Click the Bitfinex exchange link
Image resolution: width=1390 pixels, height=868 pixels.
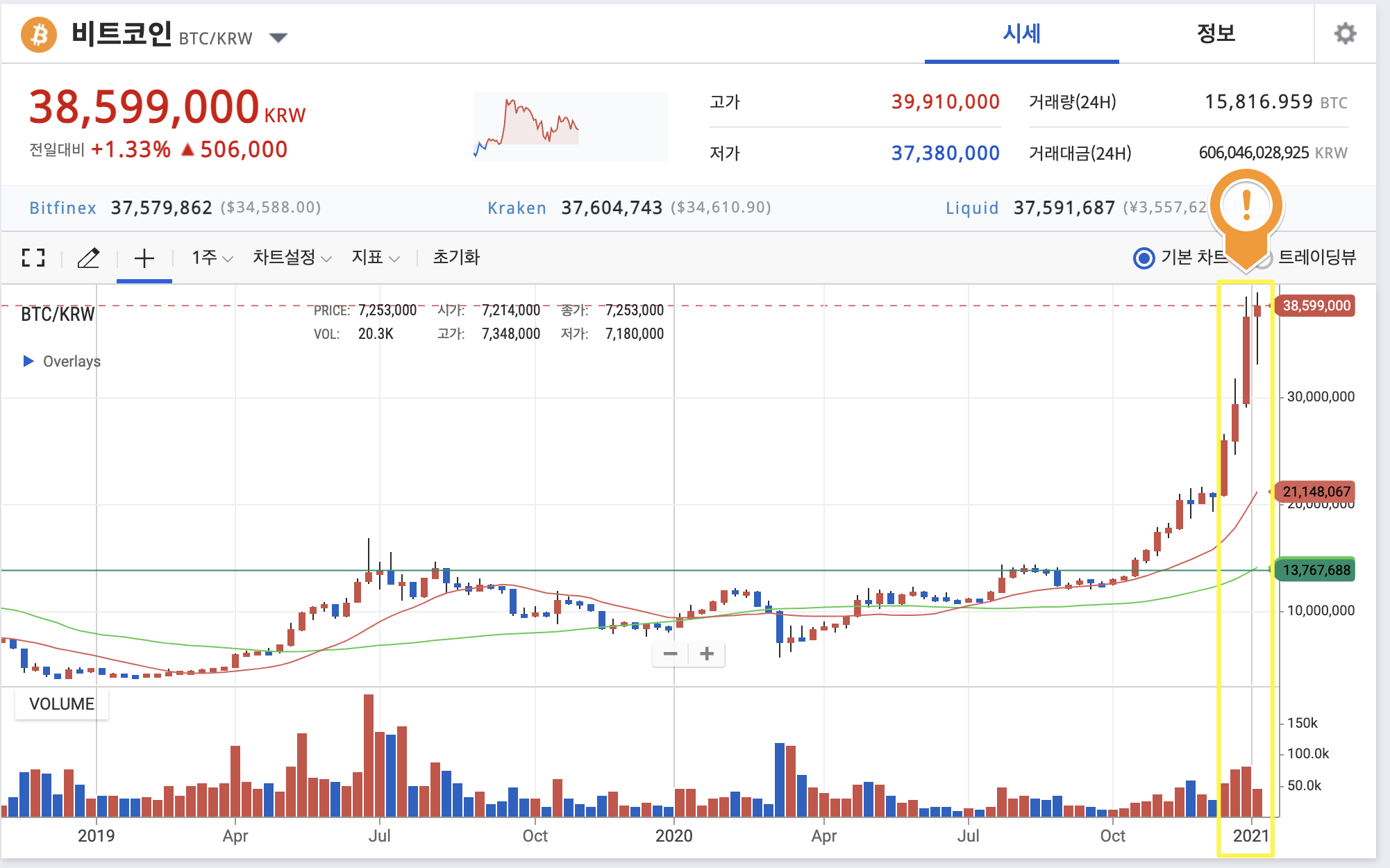tap(62, 208)
